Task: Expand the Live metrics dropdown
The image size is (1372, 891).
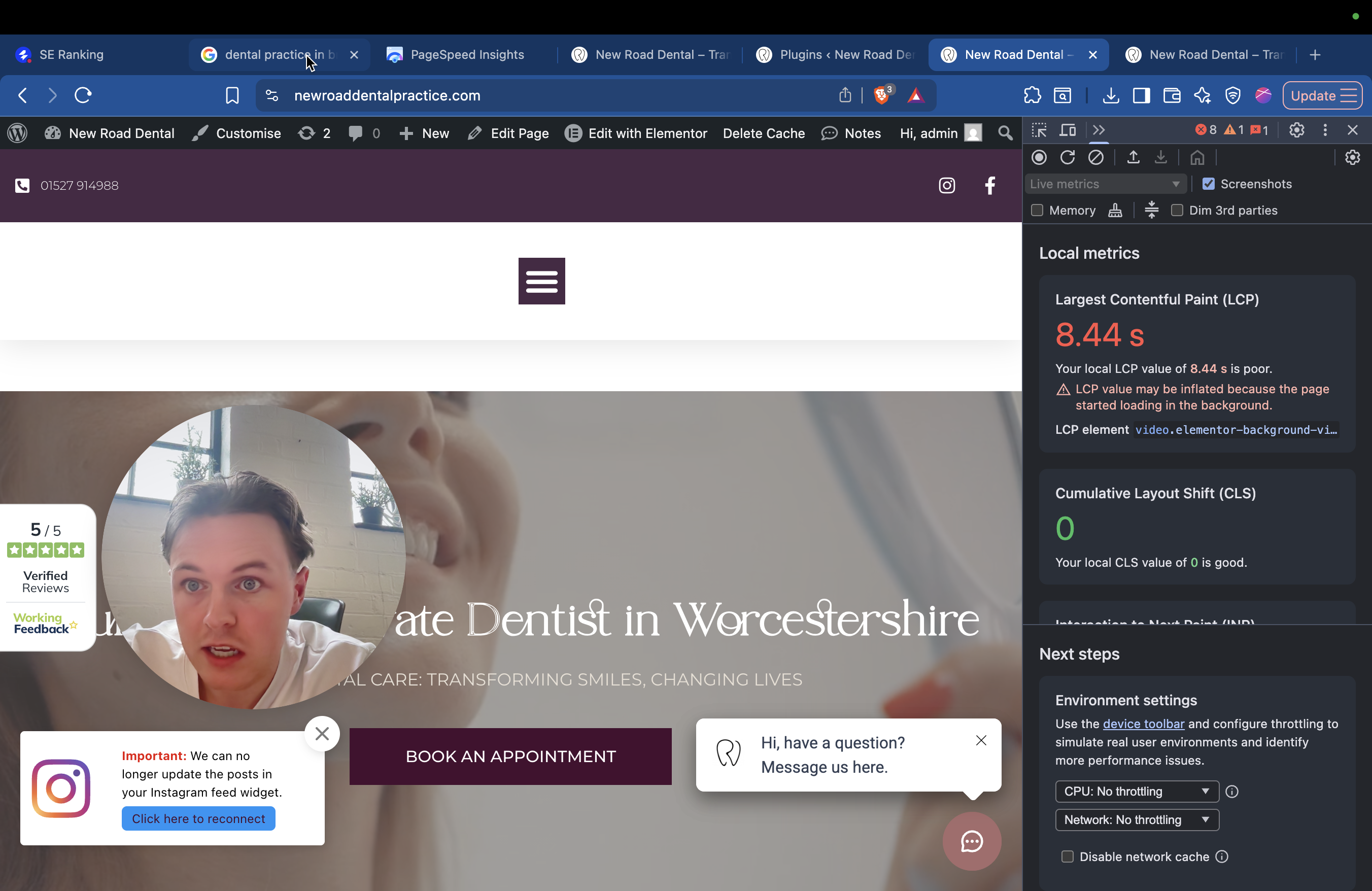Action: click(x=1105, y=184)
